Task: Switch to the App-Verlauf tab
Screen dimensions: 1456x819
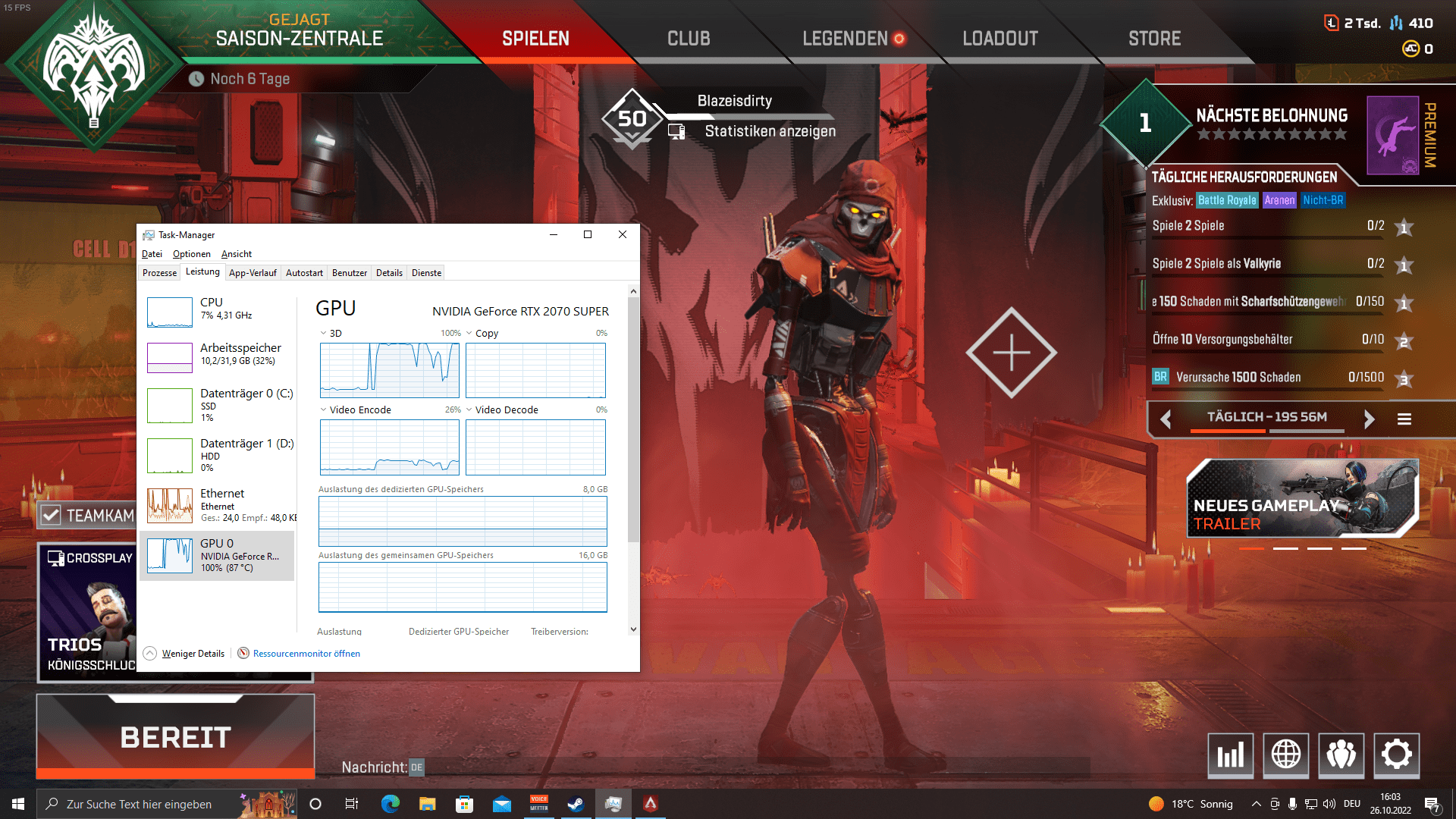Action: point(253,273)
